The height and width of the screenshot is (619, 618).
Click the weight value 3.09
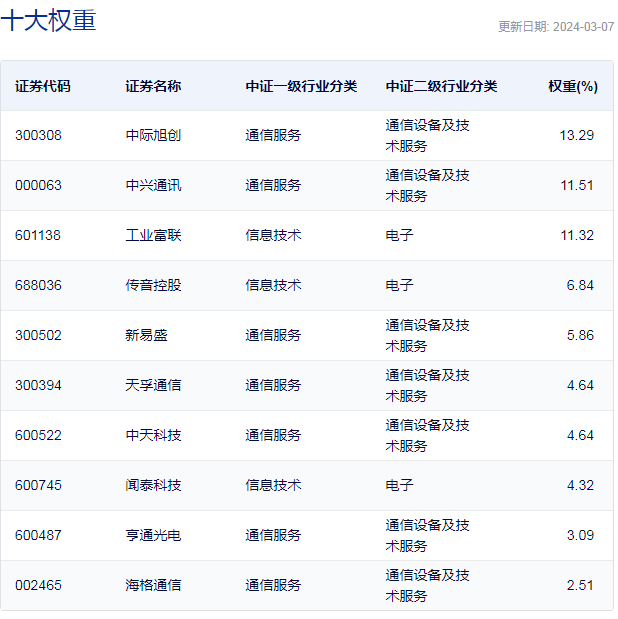click(580, 535)
